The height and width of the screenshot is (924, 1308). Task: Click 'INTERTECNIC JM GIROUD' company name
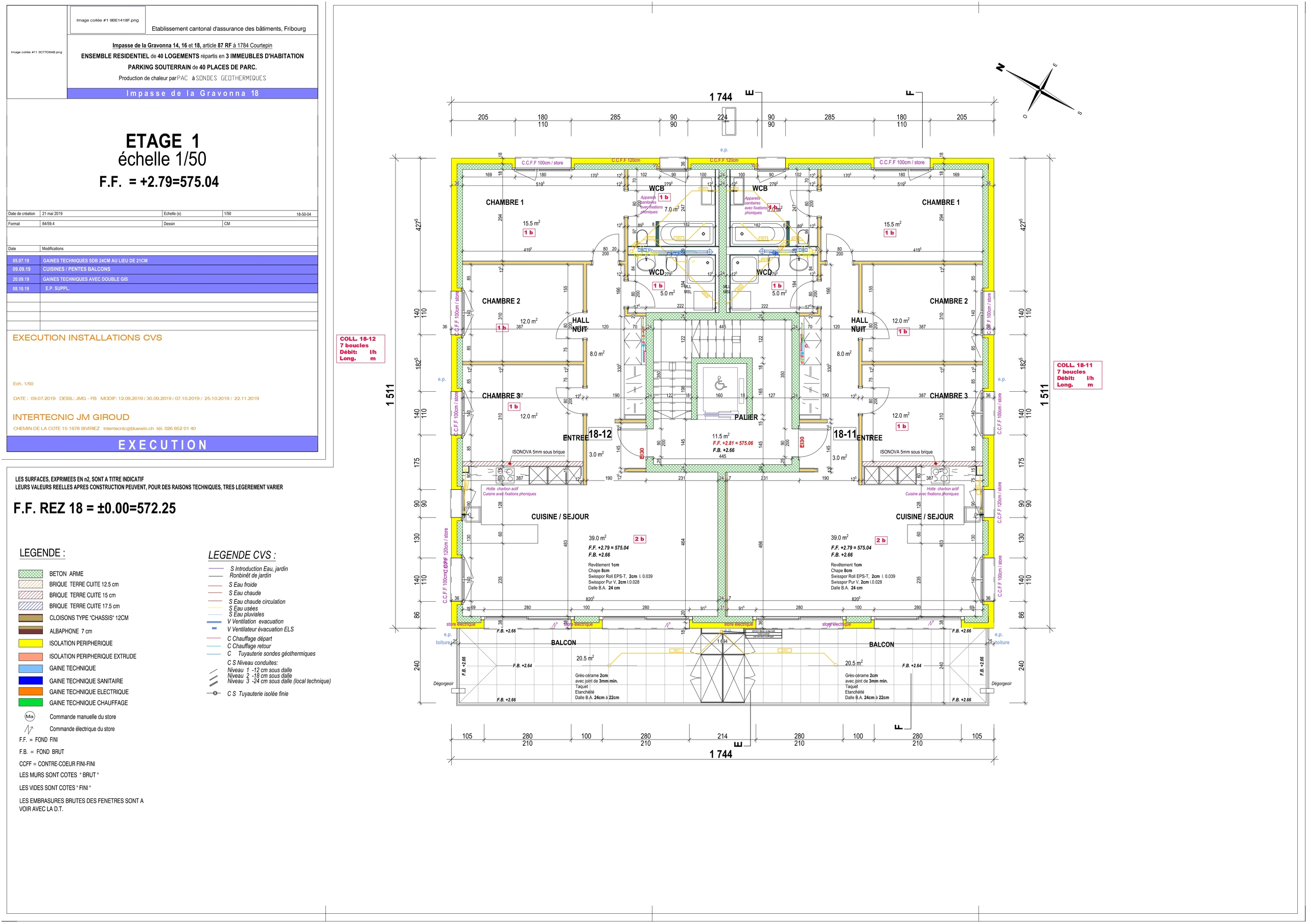pyautogui.click(x=71, y=417)
